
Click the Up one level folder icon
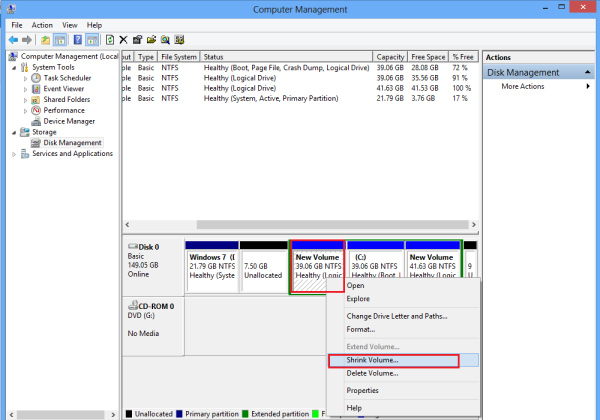click(x=46, y=40)
